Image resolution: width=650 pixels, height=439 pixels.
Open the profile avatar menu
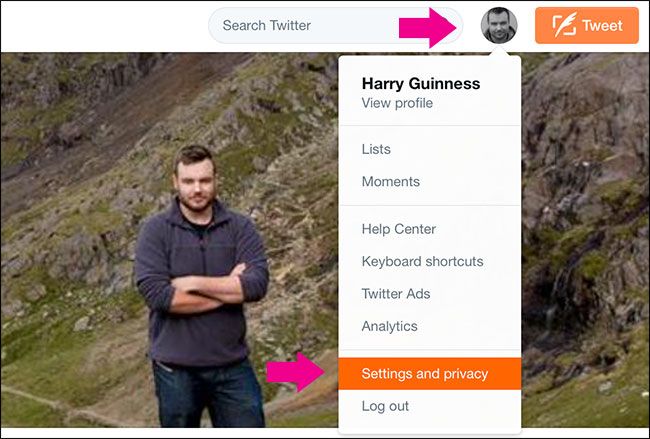coord(499,25)
